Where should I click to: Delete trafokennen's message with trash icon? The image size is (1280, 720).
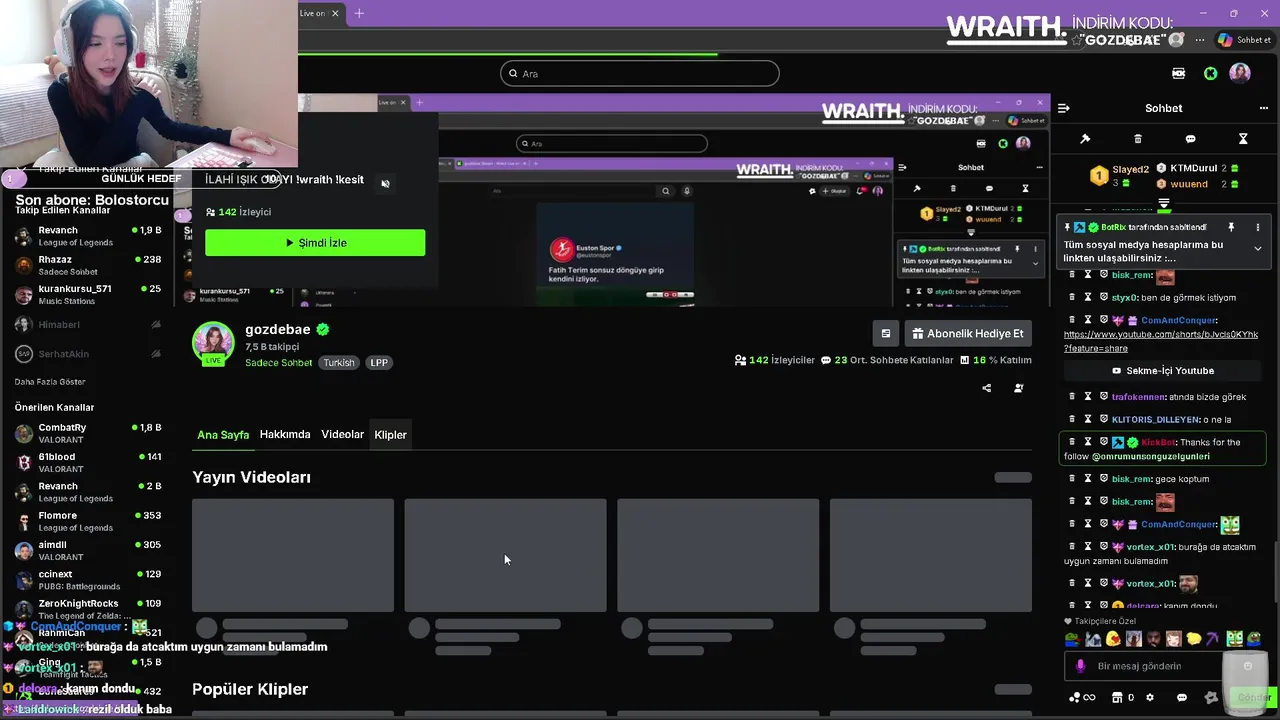point(1072,397)
